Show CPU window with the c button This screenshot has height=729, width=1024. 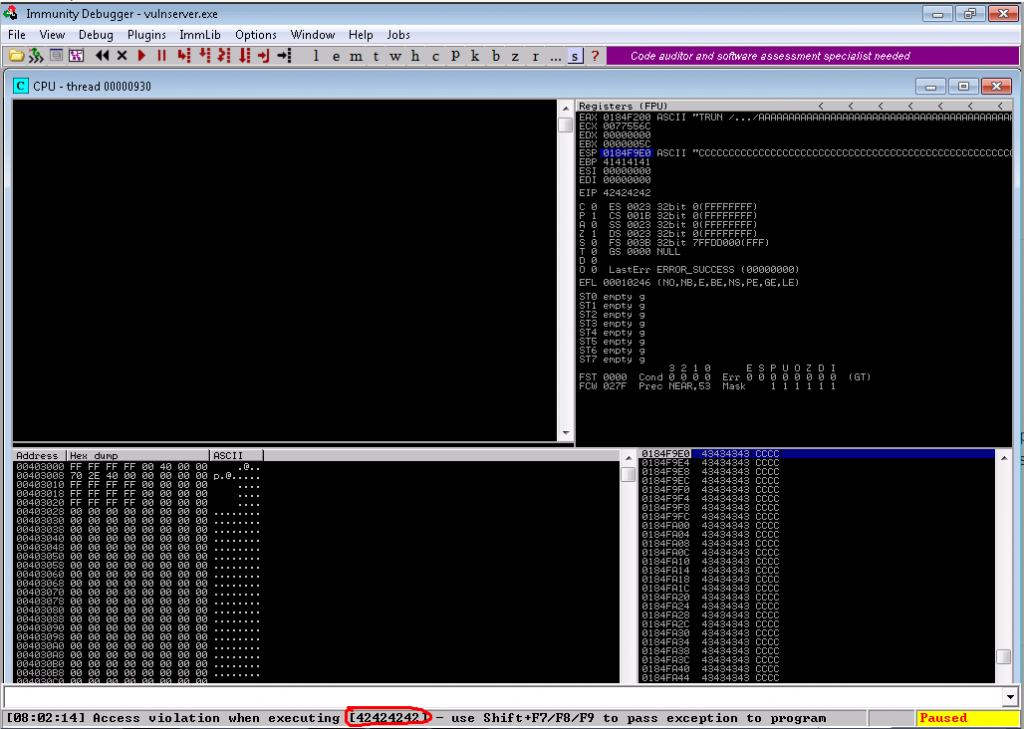435,56
